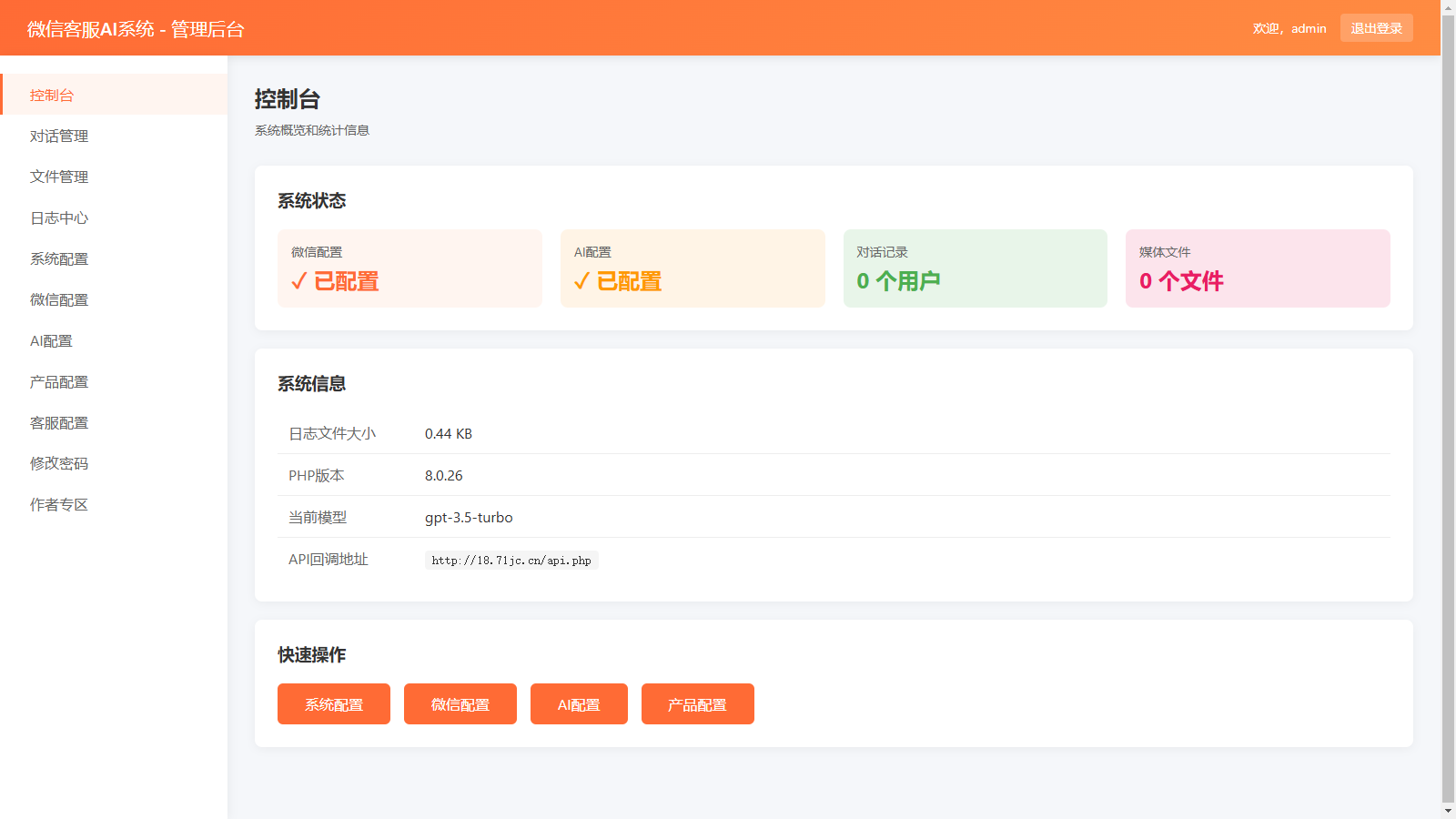The image size is (1456, 819).
Task: Click the AI配置 quick action button
Action: click(579, 704)
